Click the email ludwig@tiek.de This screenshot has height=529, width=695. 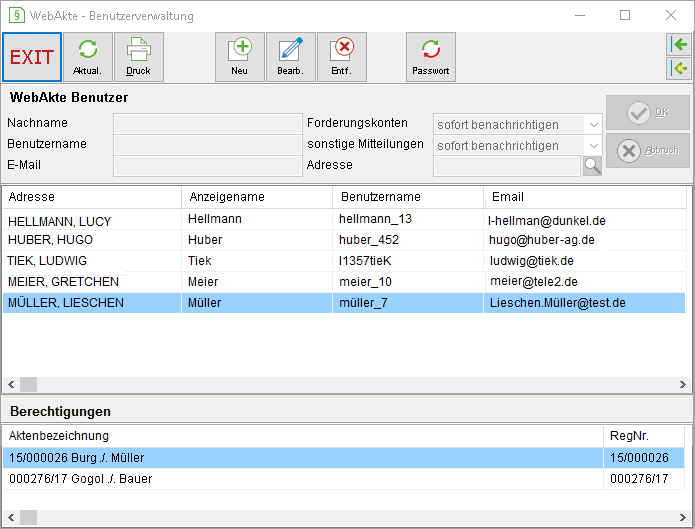[x=531, y=261]
